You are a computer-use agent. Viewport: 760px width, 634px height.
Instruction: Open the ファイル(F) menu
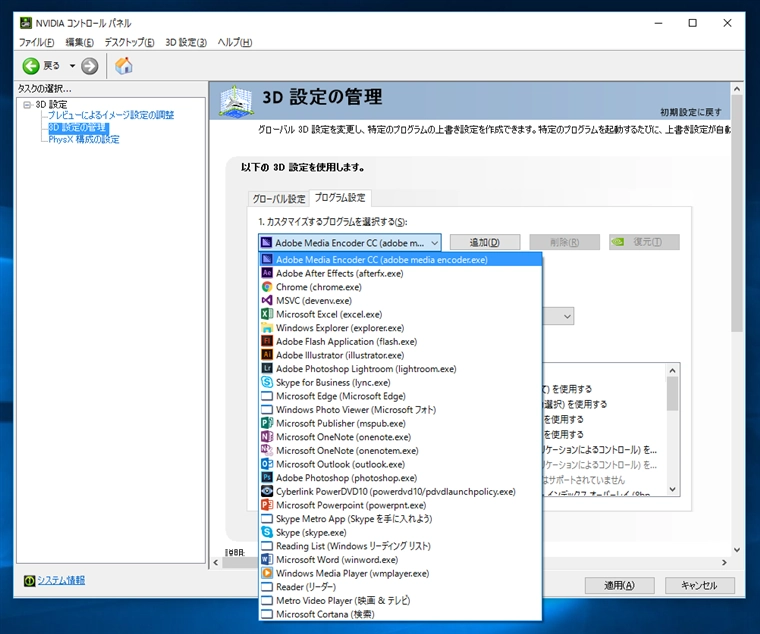point(36,42)
